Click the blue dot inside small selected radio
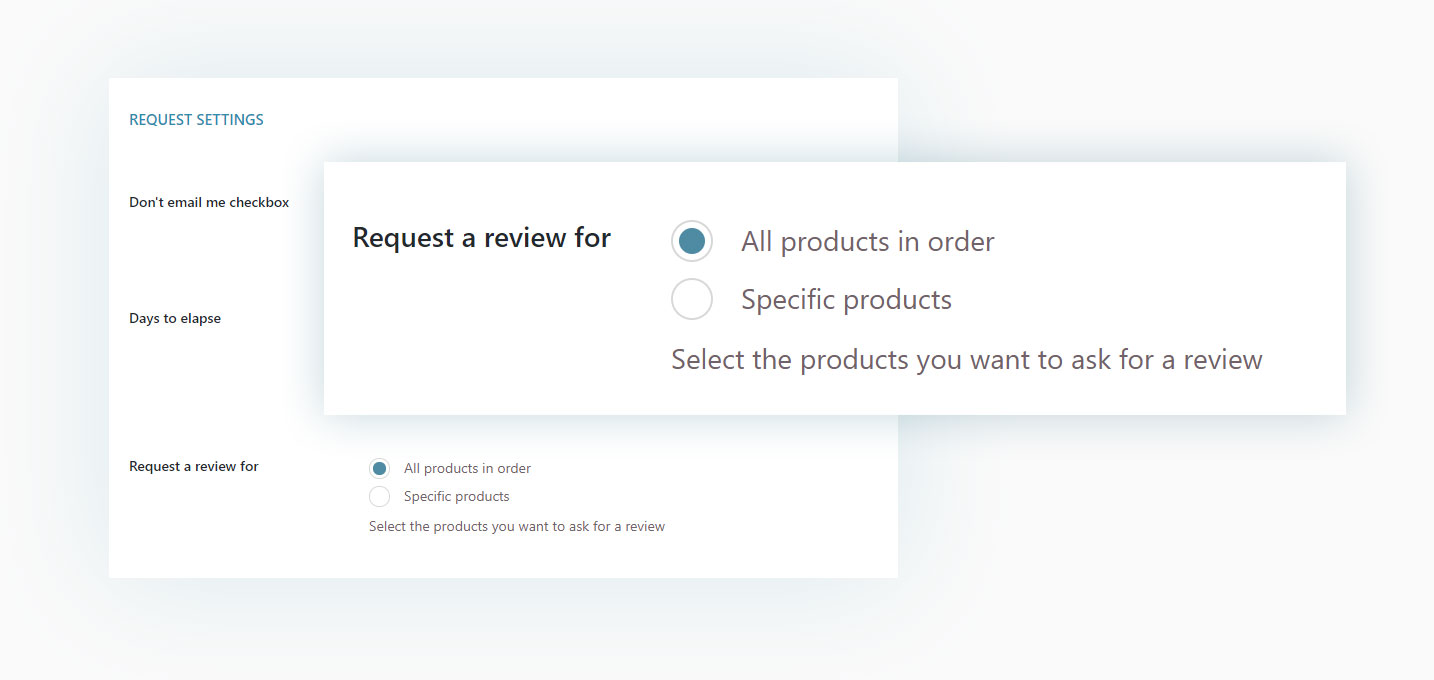This screenshot has height=680, width=1434. coord(379,468)
